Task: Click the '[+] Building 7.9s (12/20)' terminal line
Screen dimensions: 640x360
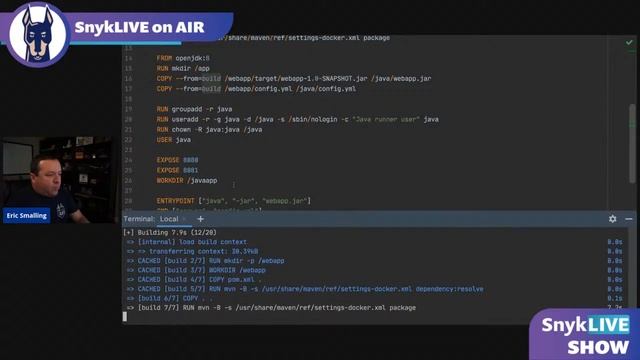Action: click(x=170, y=233)
